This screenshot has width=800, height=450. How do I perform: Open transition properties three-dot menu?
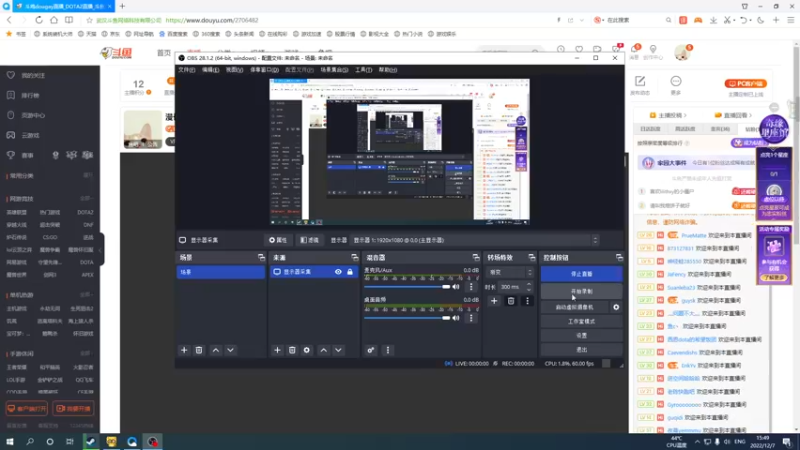tap(528, 301)
